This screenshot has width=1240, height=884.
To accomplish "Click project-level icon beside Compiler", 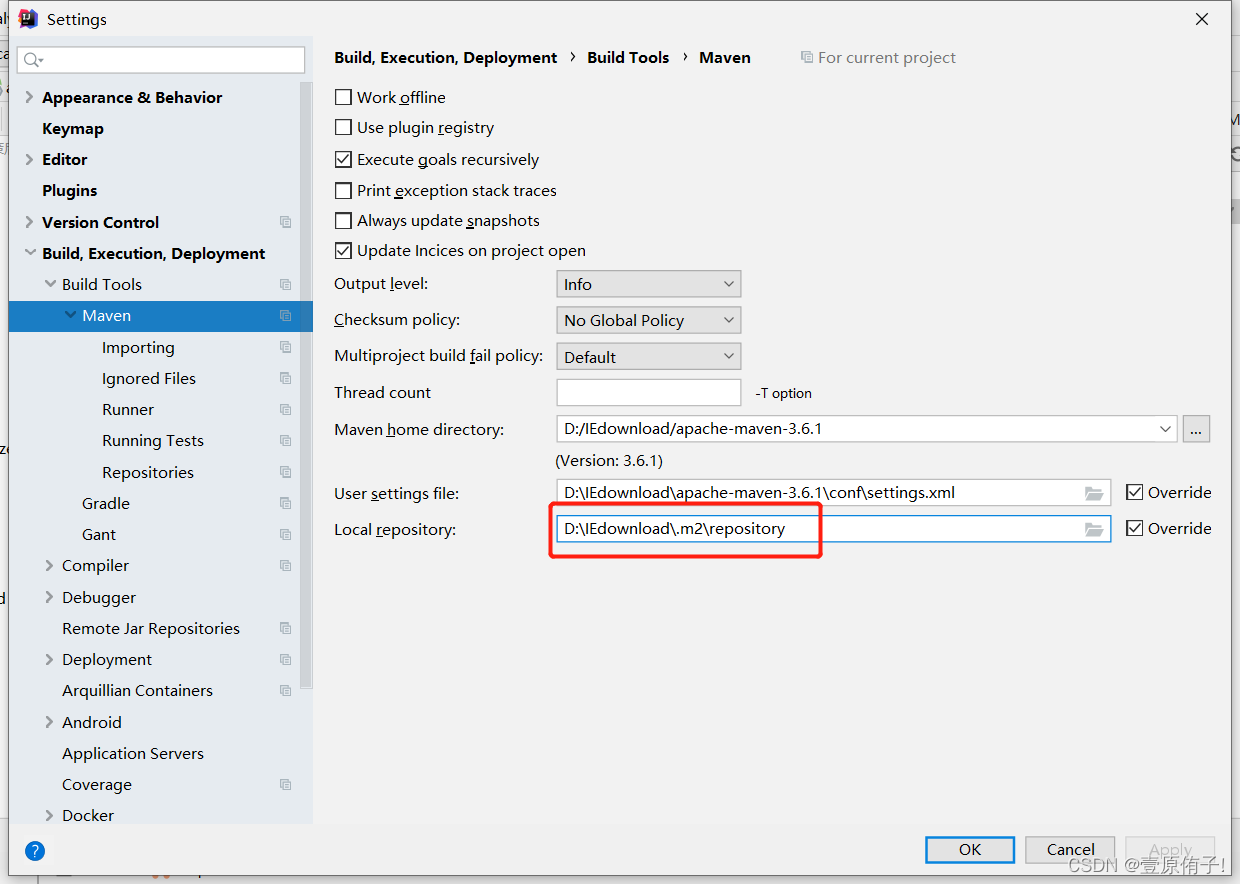I will coord(286,565).
